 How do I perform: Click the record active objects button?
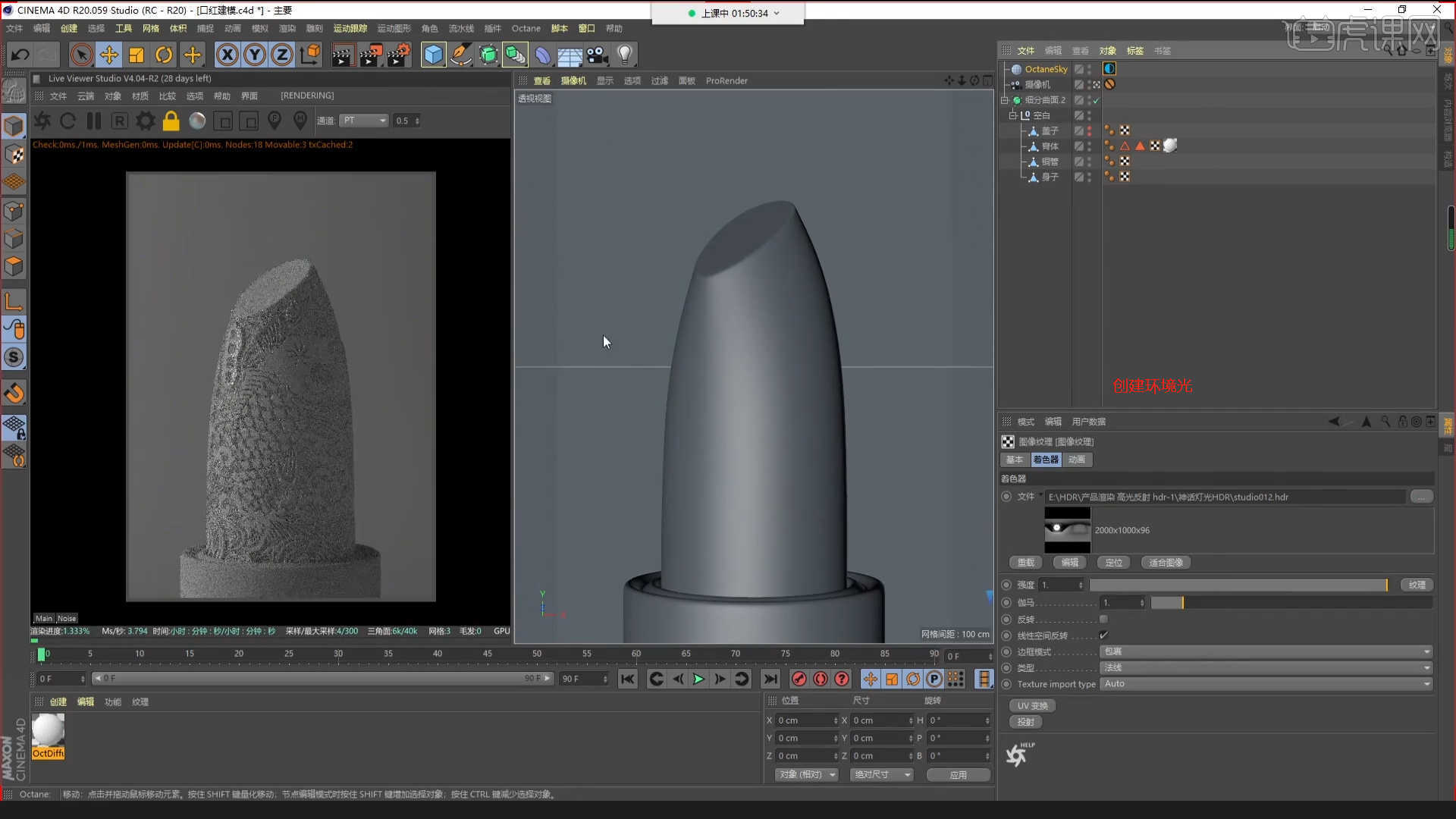pos(799,679)
